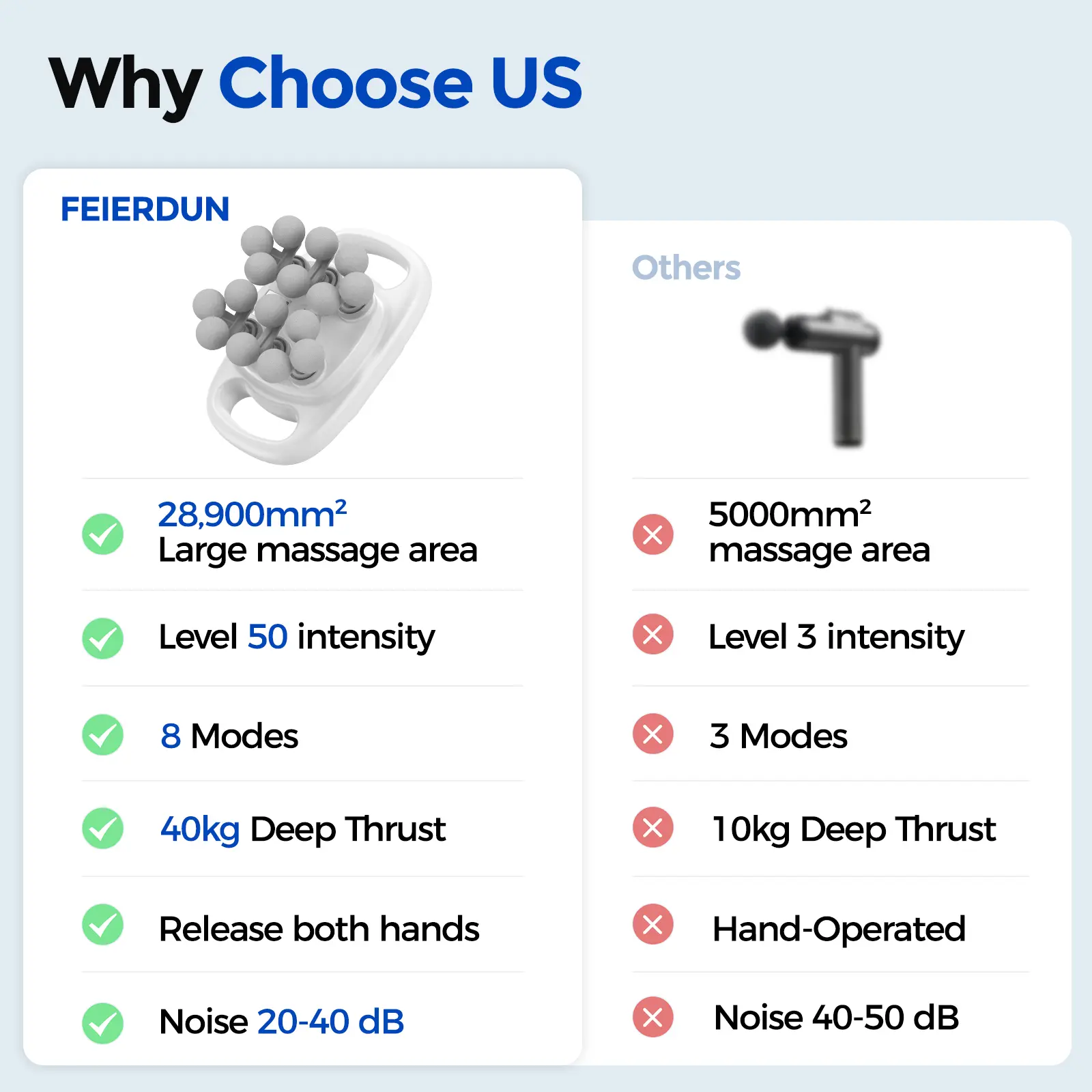
Task: Click red X next to Level 3 intensity
Action: [653, 635]
